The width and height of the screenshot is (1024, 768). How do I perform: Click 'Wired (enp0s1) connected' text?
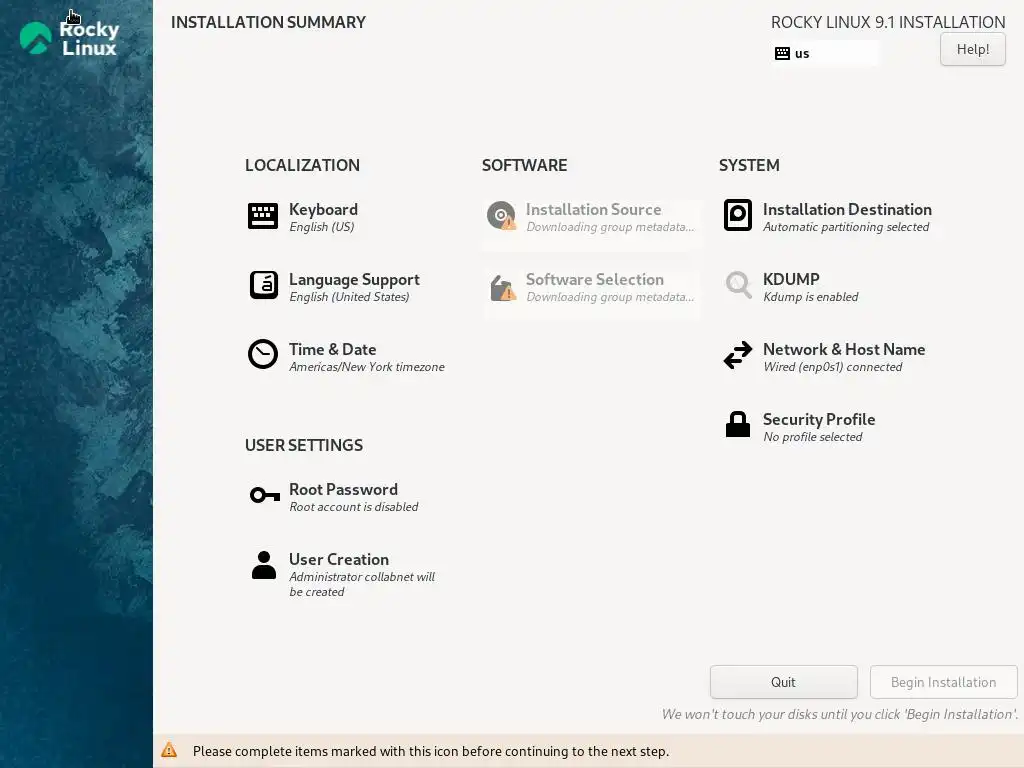tap(833, 367)
